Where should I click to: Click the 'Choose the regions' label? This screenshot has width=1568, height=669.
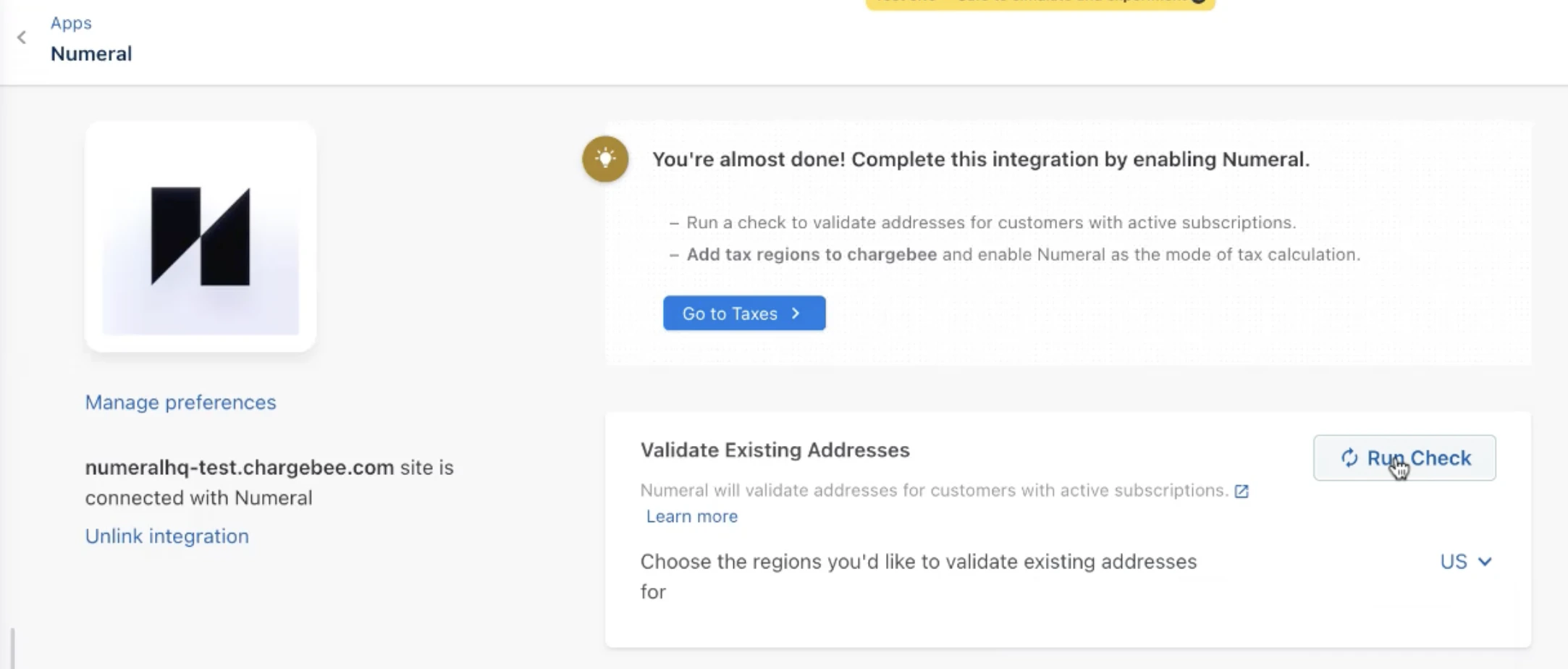point(919,576)
